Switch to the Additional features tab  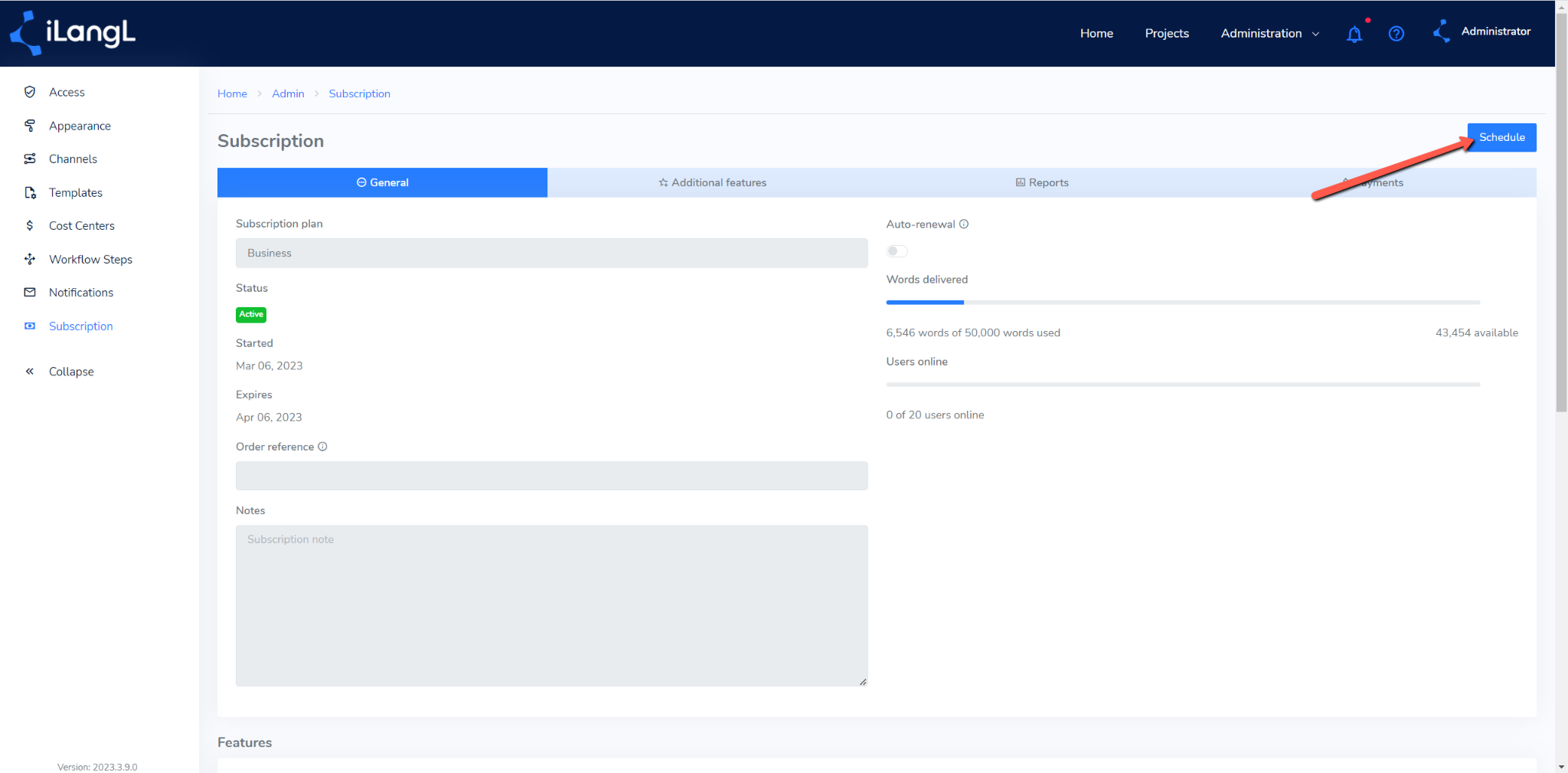coord(712,182)
